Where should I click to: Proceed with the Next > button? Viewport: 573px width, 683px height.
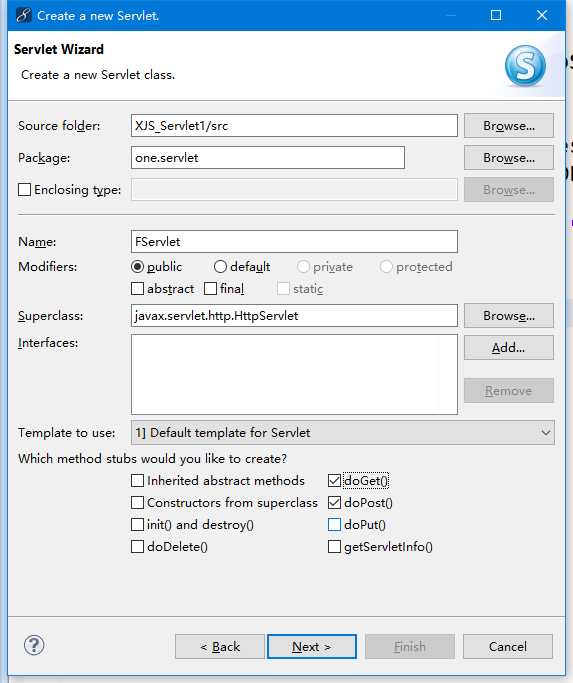[312, 646]
